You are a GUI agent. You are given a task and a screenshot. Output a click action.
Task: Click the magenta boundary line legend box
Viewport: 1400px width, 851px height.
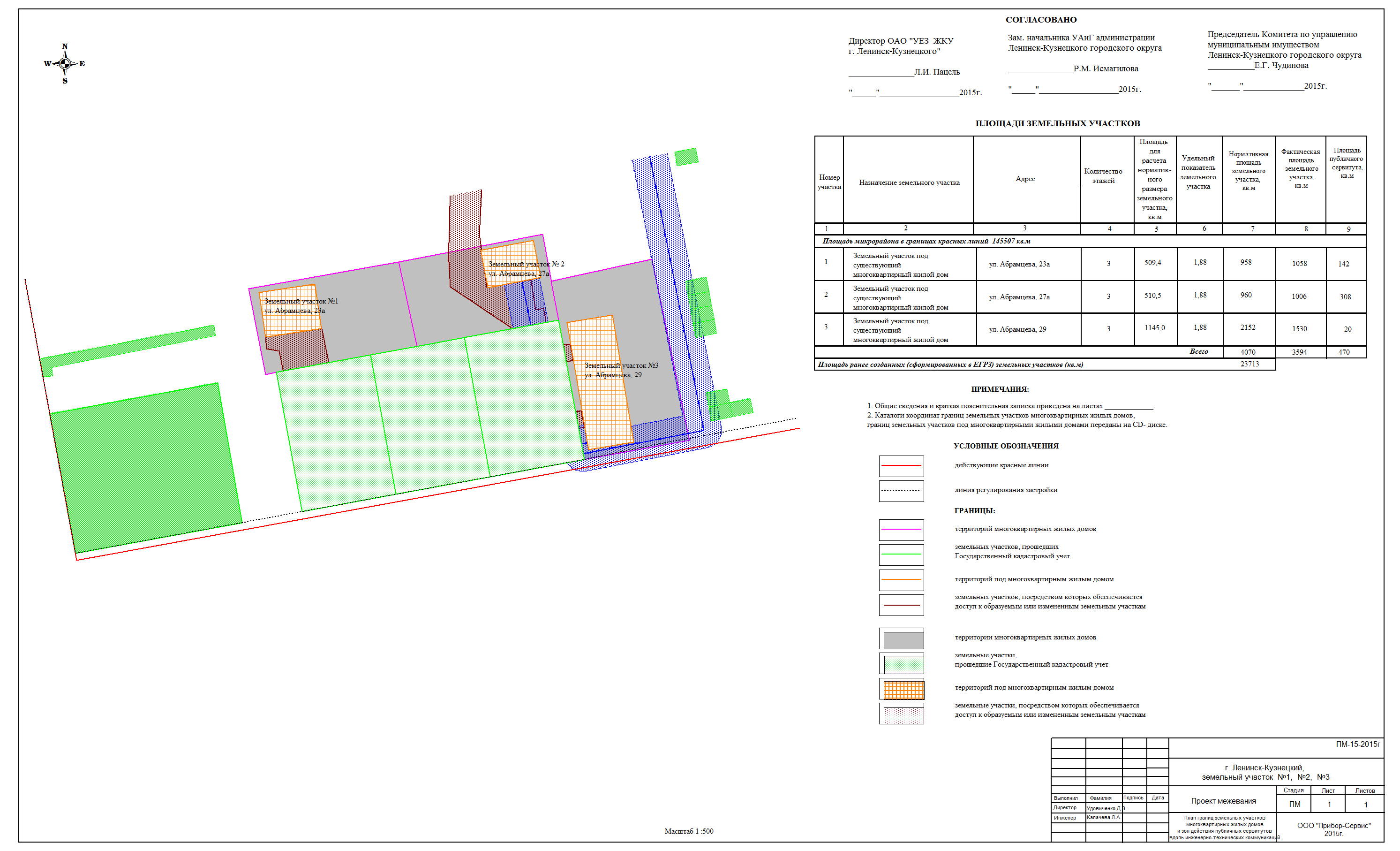click(x=901, y=529)
